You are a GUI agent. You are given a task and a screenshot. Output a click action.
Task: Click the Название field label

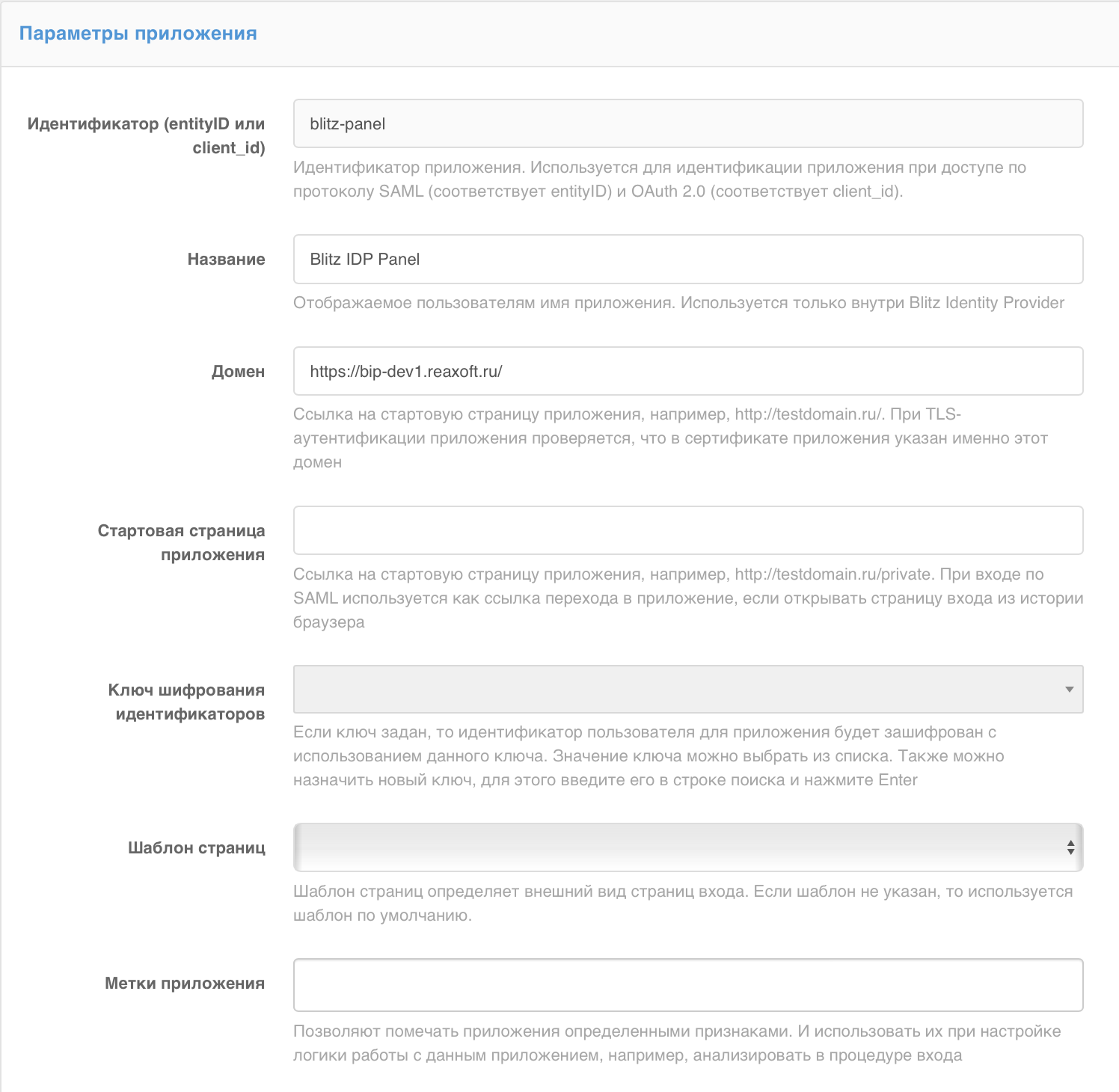pyautogui.click(x=226, y=259)
